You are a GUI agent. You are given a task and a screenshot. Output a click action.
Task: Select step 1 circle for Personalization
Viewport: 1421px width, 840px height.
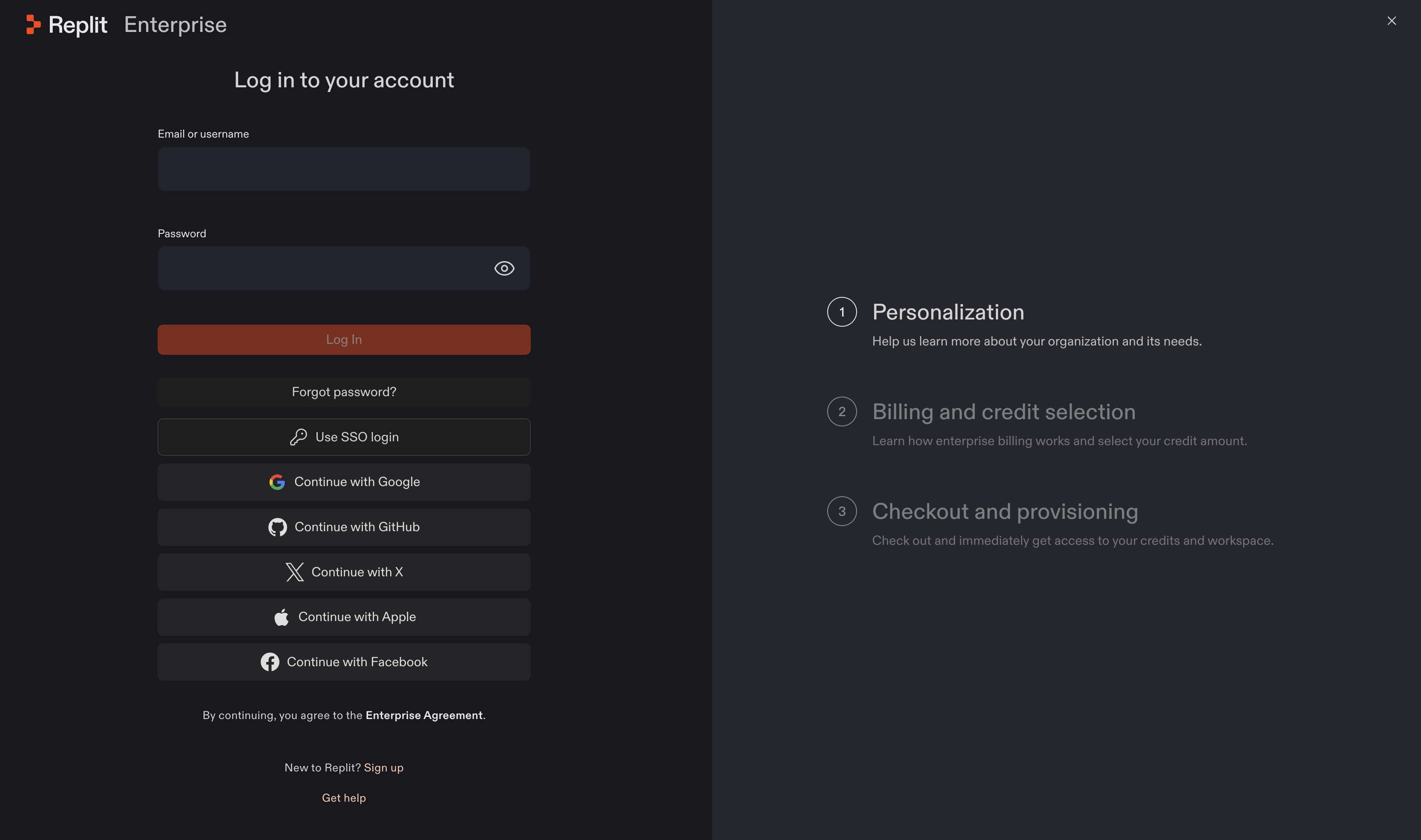[842, 312]
